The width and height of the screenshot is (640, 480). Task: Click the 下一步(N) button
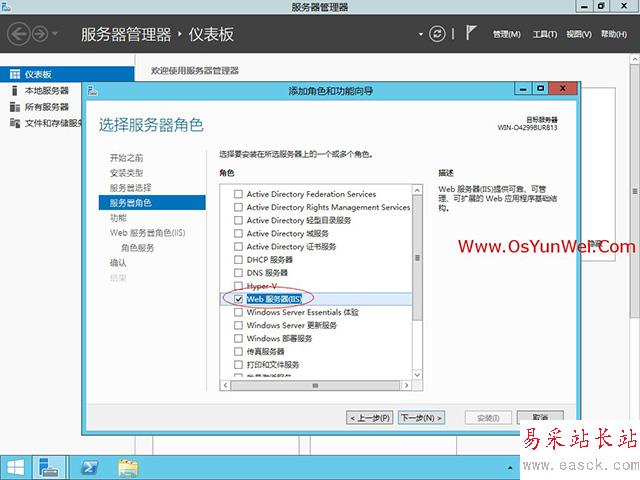pyautogui.click(x=421, y=418)
